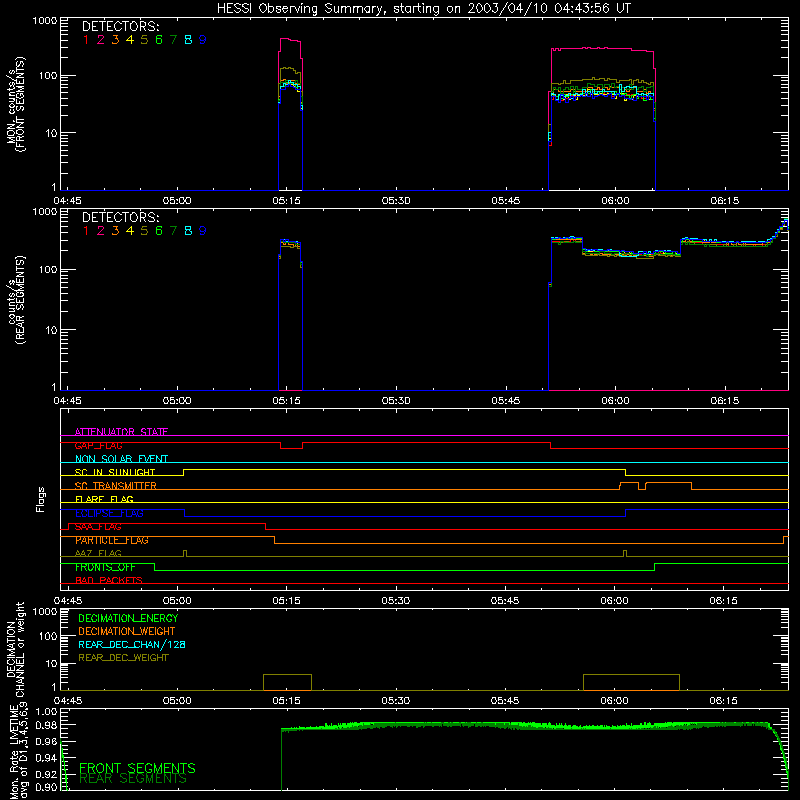Image resolution: width=800 pixels, height=800 pixels.
Task: Click the 100 tick on rear segments axis
Action: pos(48,270)
